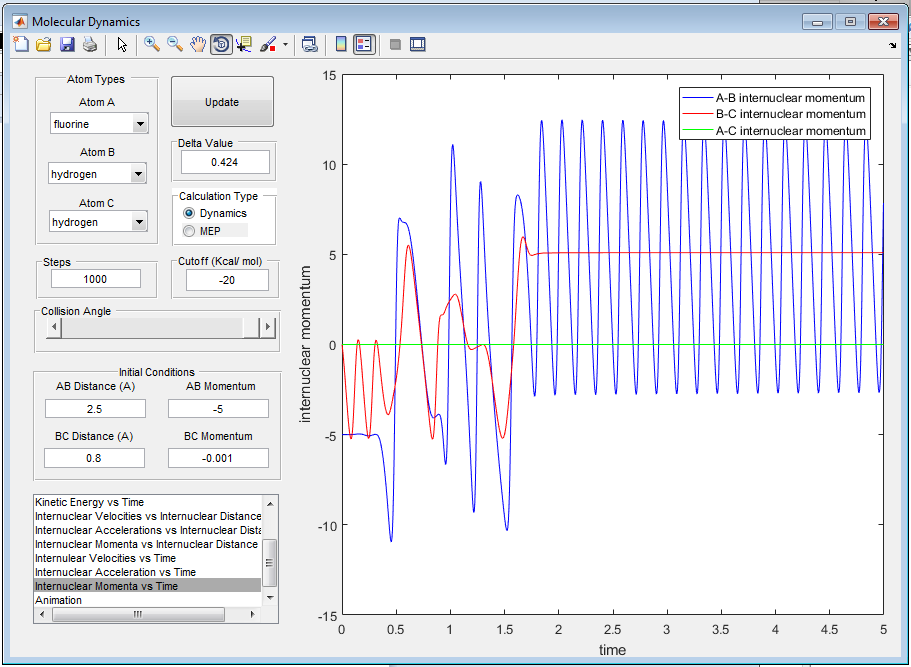Open the Atom A fluorine dropdown

pyautogui.click(x=139, y=124)
